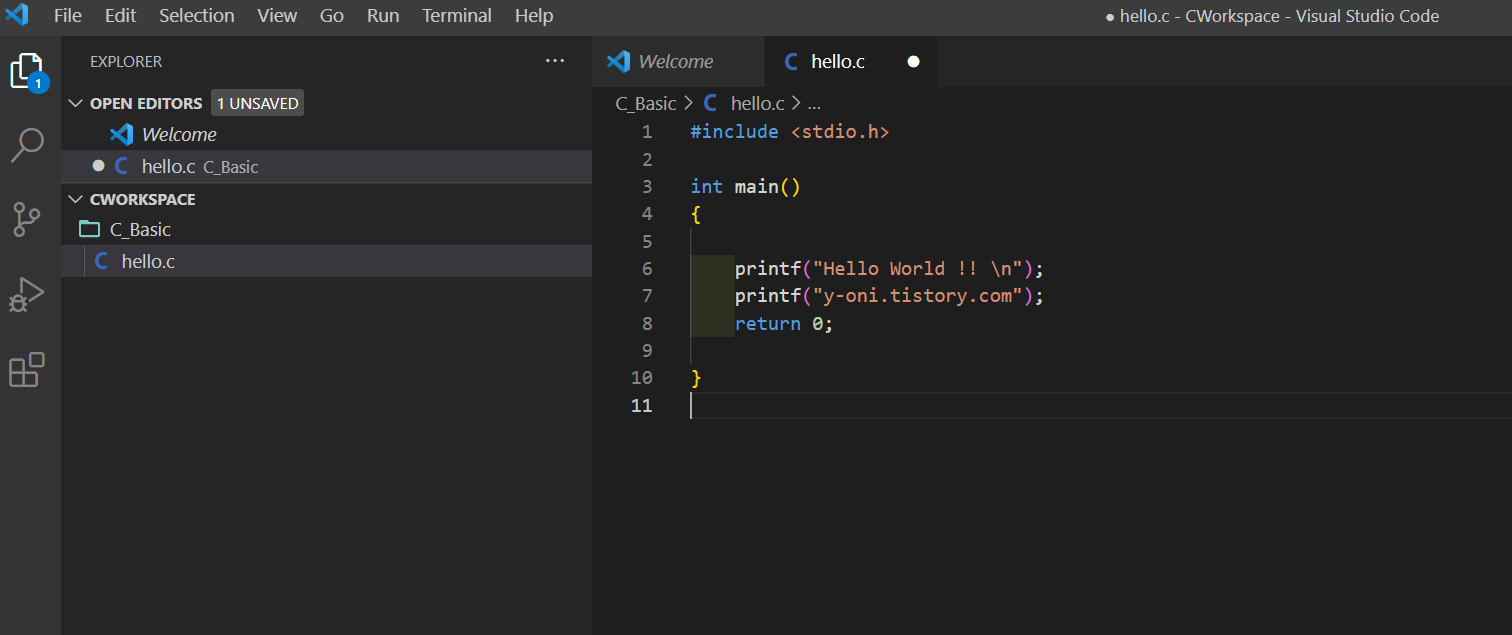Screen dimensions: 1512x635
Task: Click VS Code icon on Welcome tab
Action: [619, 61]
